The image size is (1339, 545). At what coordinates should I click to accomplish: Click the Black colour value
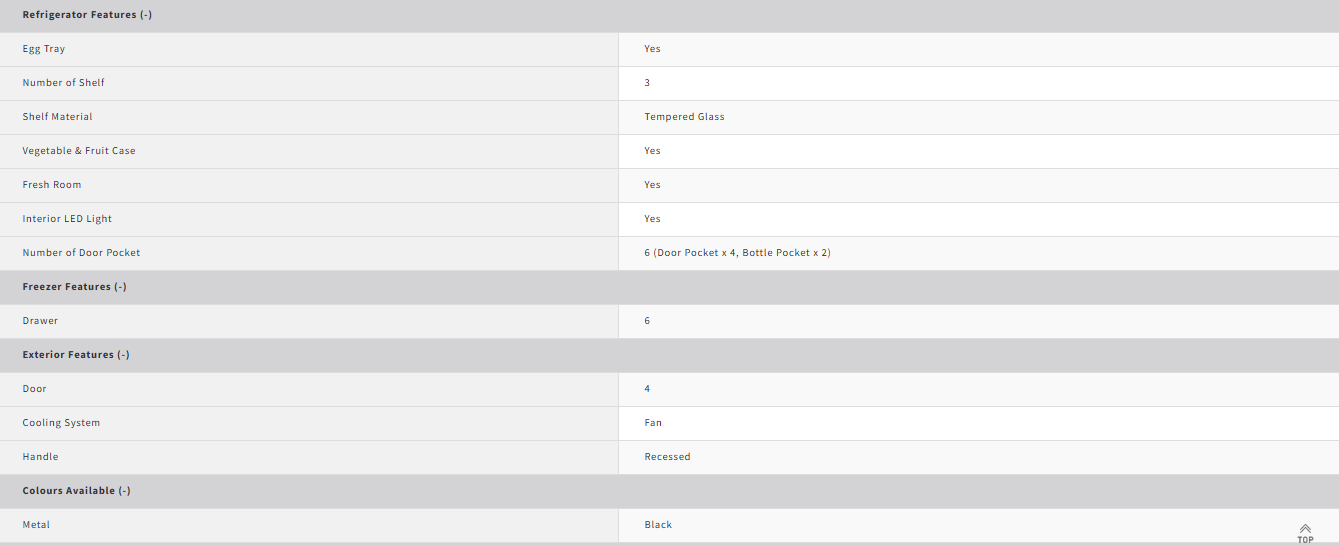click(x=658, y=525)
